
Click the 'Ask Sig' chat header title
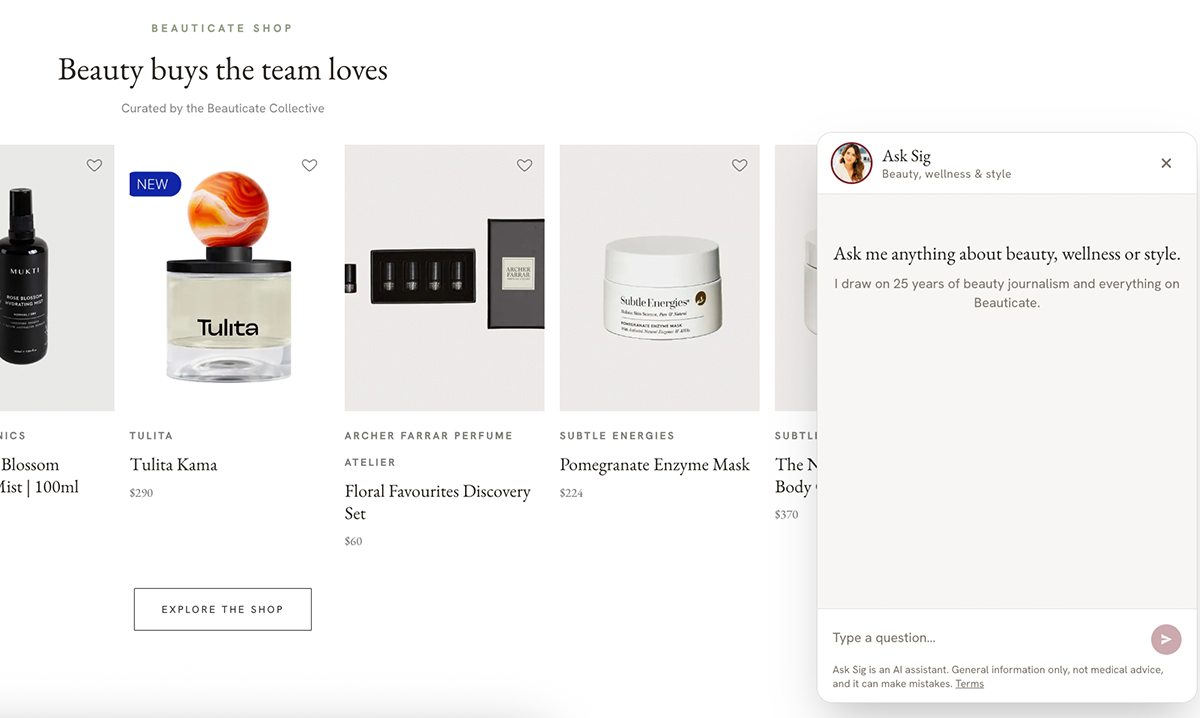(x=906, y=156)
